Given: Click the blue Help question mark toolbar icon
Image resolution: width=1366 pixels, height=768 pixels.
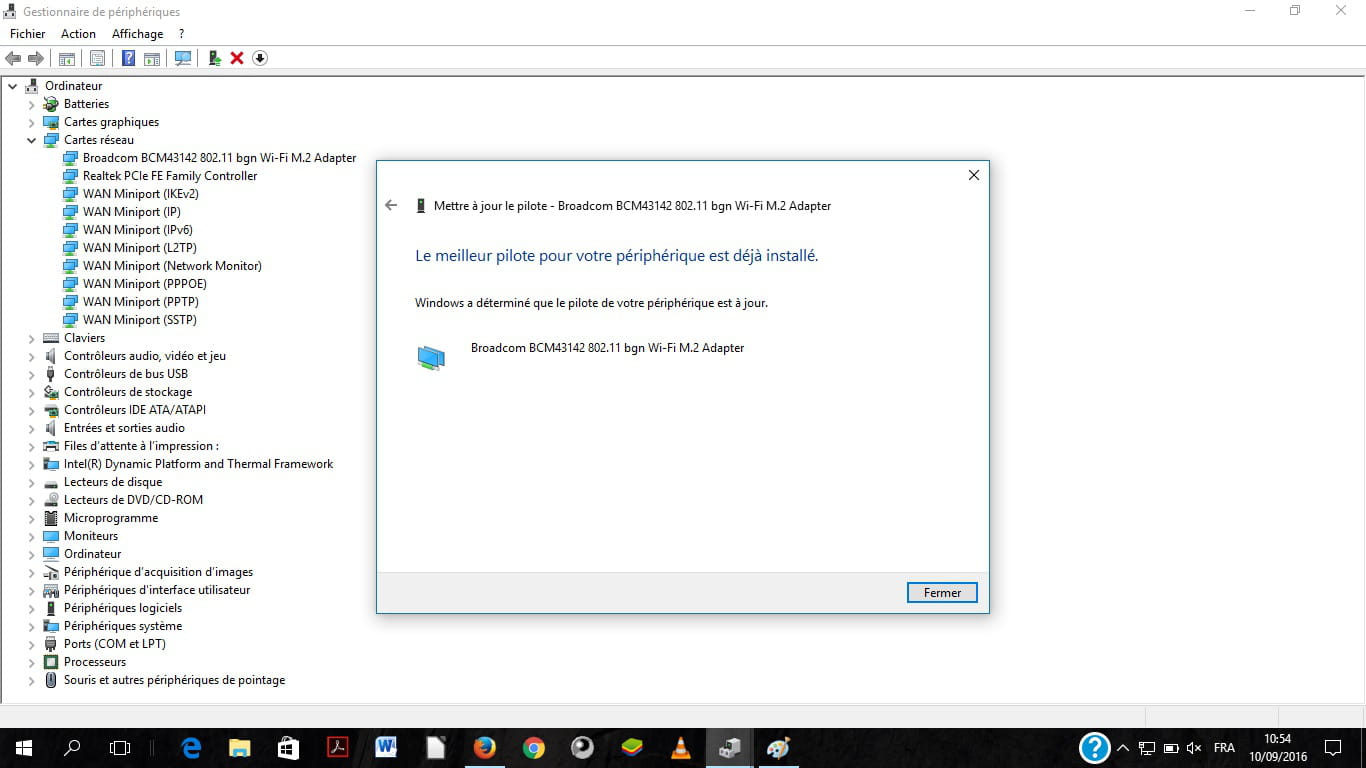Looking at the screenshot, I should click(x=129, y=58).
